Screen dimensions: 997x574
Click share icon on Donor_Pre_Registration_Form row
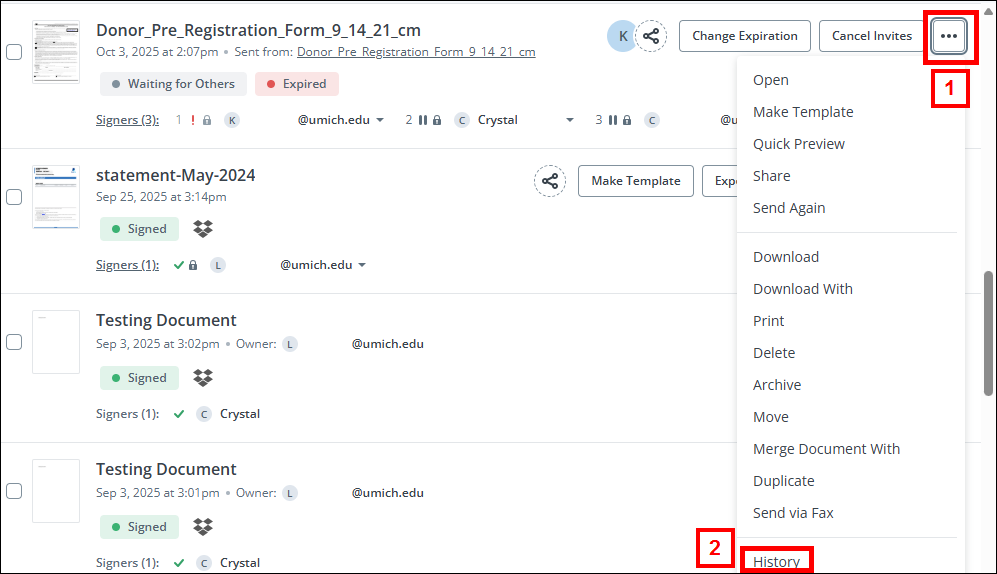click(651, 36)
